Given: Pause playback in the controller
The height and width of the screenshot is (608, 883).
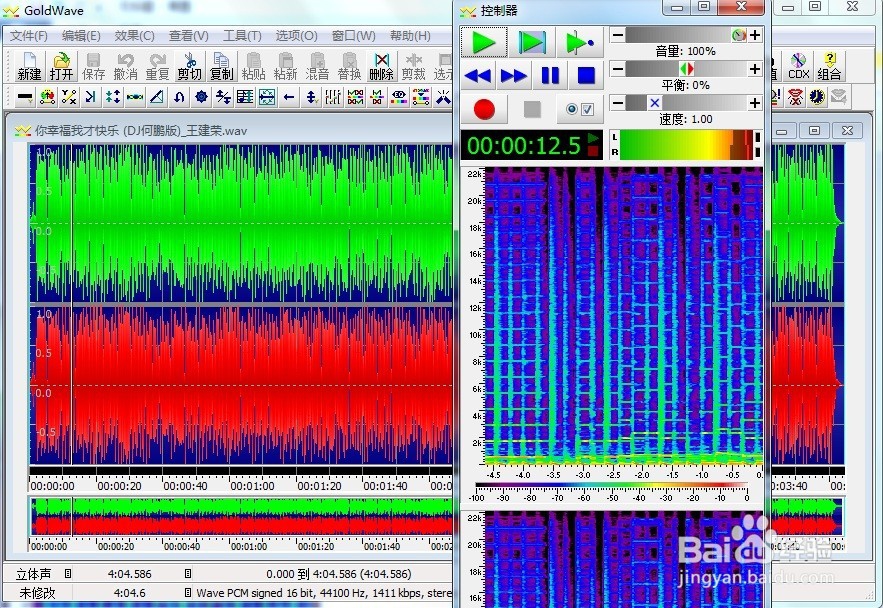Looking at the screenshot, I should pos(550,75).
